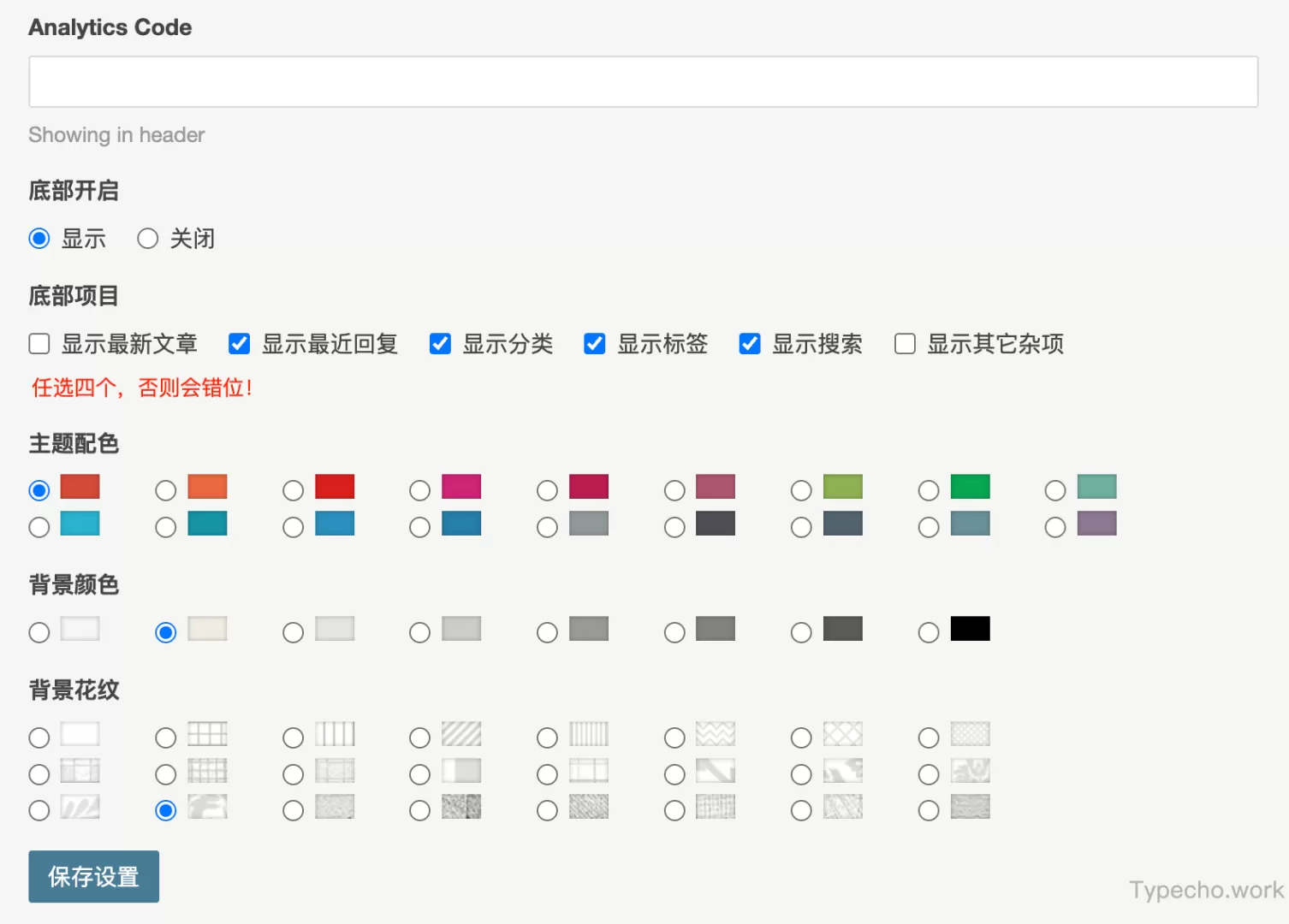Uncheck the 显示标签 option
The width and height of the screenshot is (1289, 924).
coord(594,343)
